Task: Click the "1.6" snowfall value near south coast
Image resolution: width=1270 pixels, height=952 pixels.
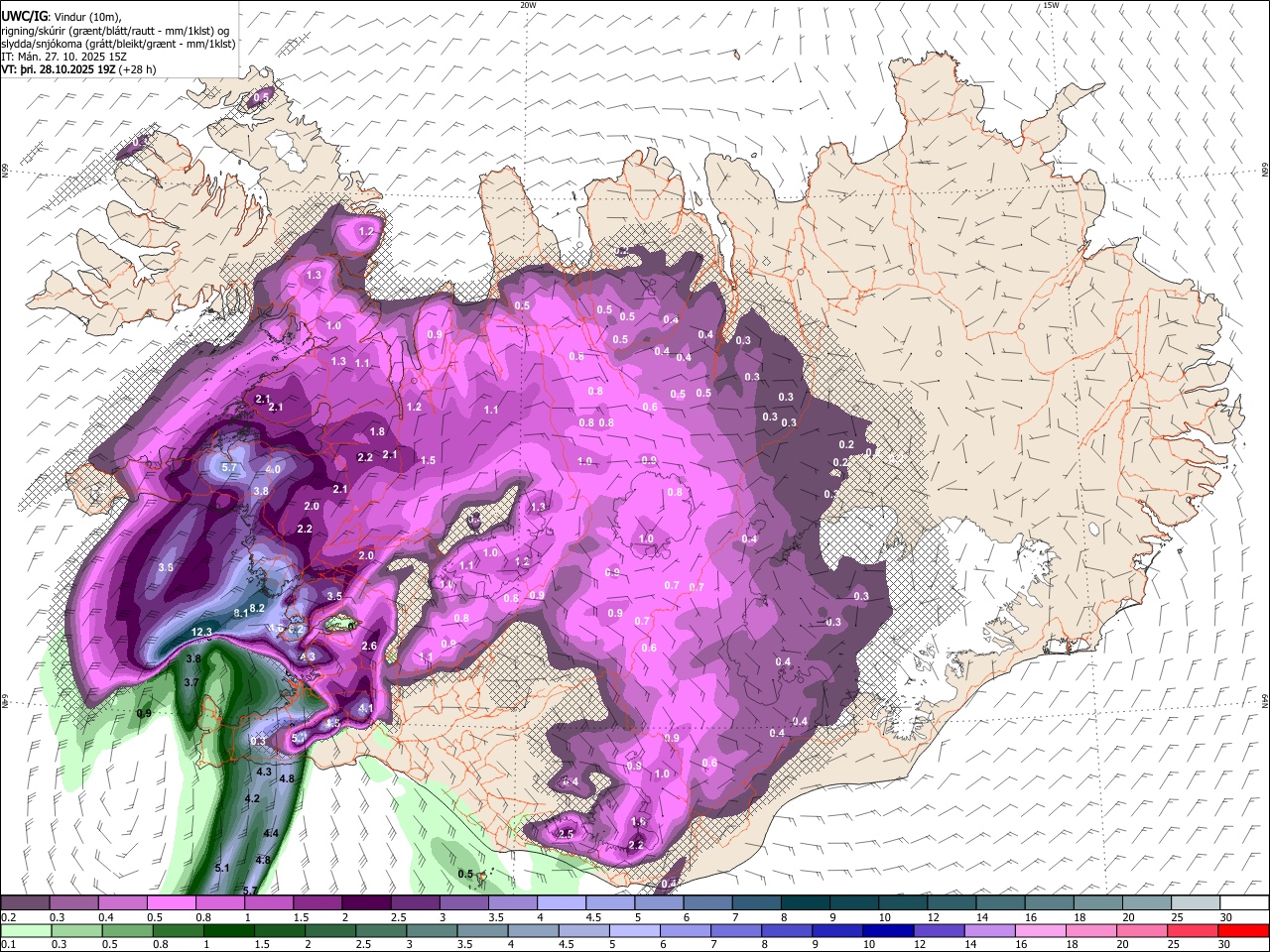Action: coord(639,822)
